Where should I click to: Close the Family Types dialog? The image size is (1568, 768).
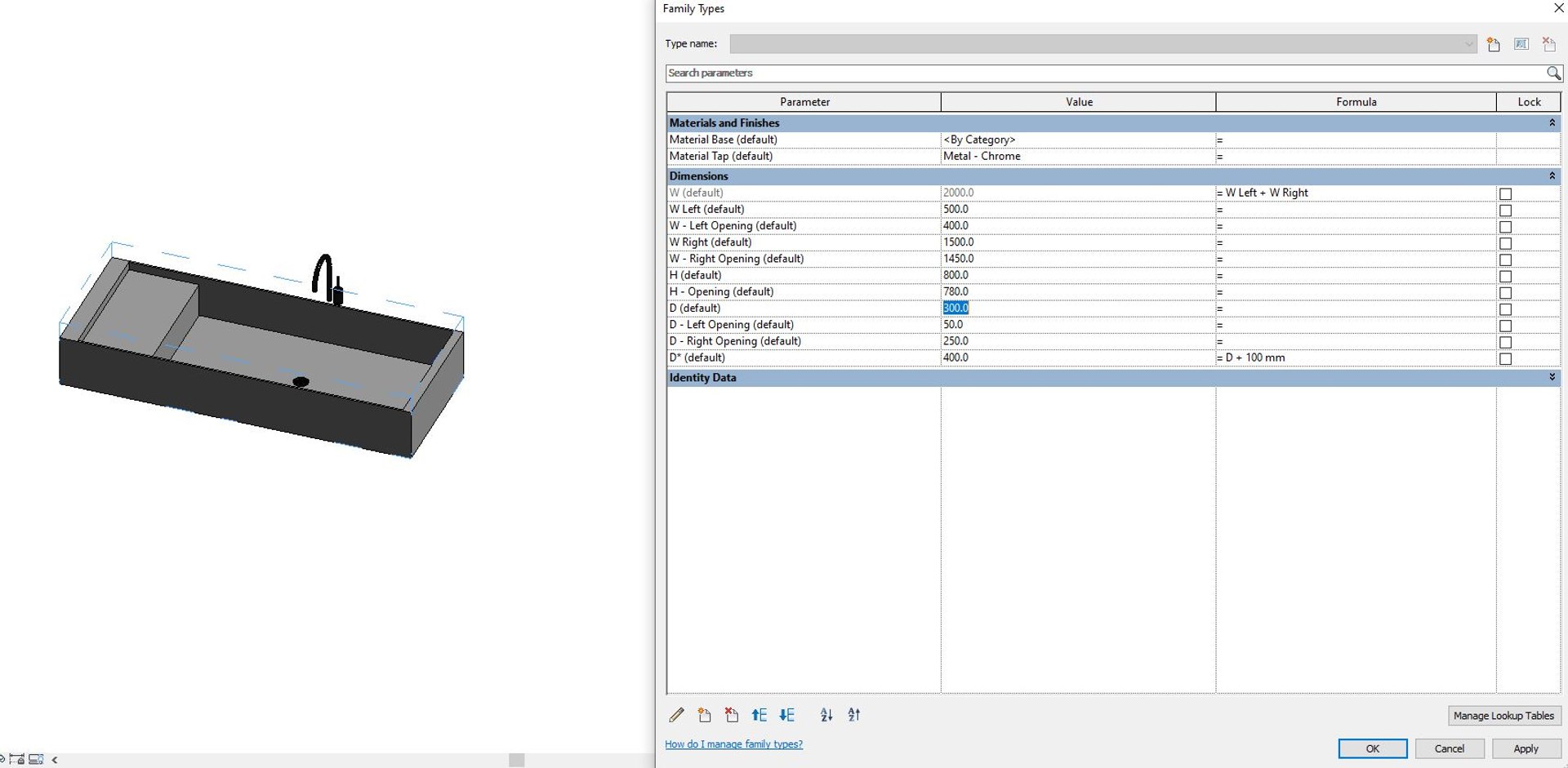point(1558,8)
